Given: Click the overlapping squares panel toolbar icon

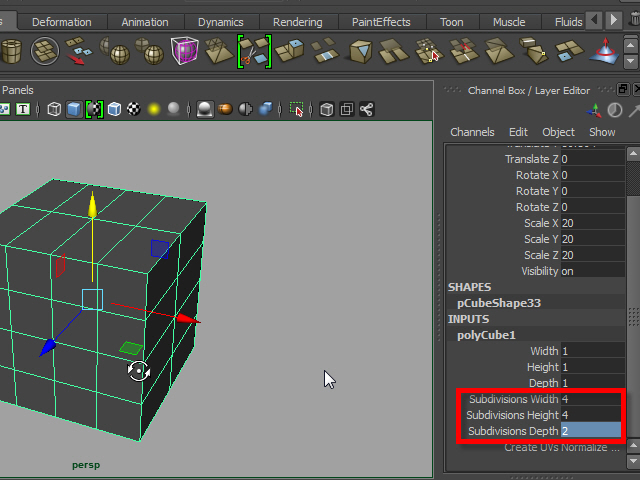Looking at the screenshot, I should (347, 109).
